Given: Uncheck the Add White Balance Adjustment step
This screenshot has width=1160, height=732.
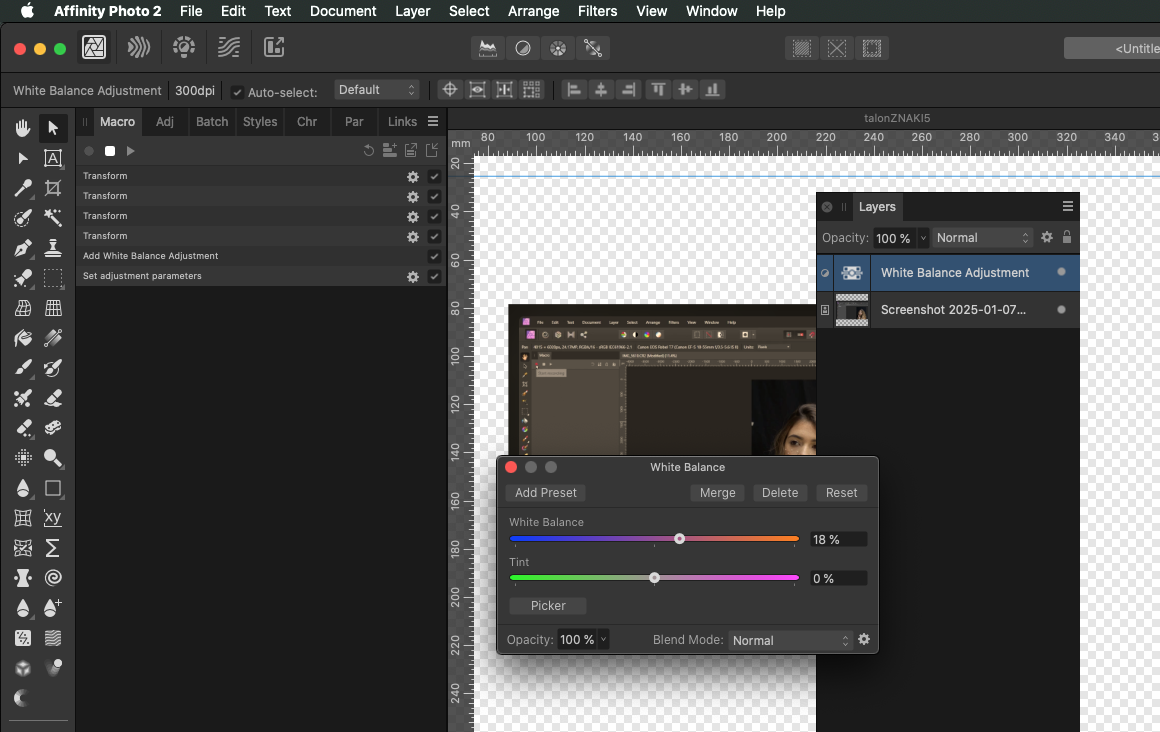Looking at the screenshot, I should pyautogui.click(x=434, y=256).
